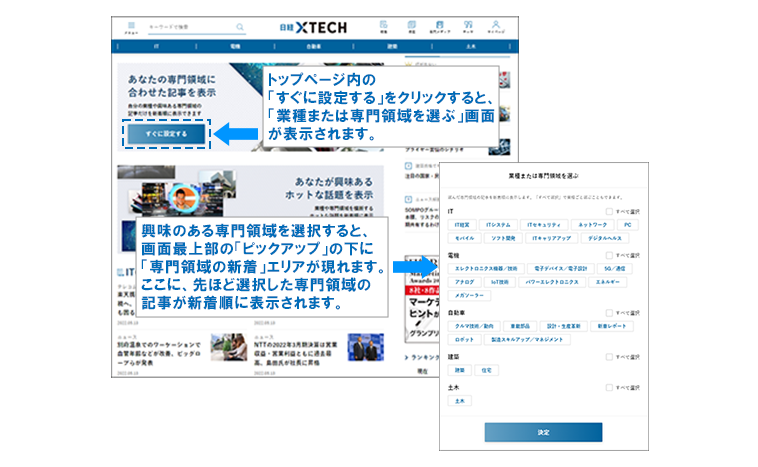This screenshot has width=758, height=467.
Task: Select the IT tab in the blue navigation bar
Action: tap(156, 46)
